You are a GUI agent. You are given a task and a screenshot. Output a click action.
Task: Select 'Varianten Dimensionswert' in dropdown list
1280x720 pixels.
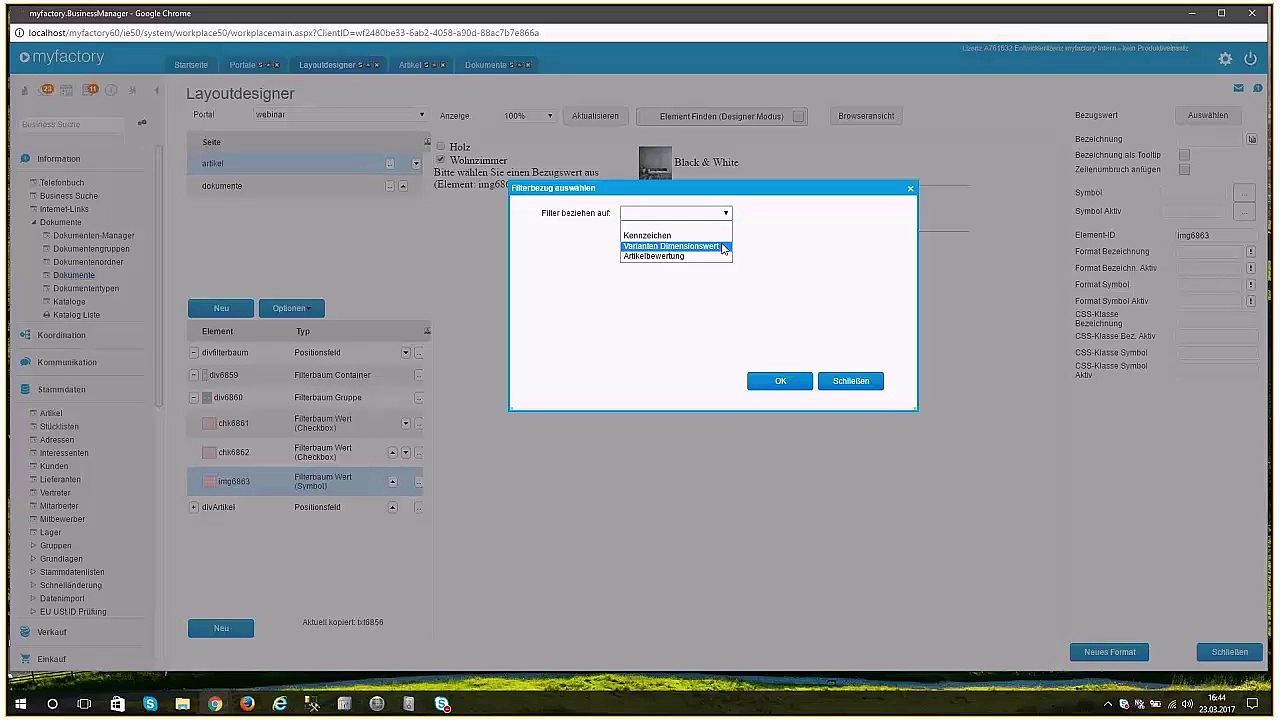tap(676, 246)
